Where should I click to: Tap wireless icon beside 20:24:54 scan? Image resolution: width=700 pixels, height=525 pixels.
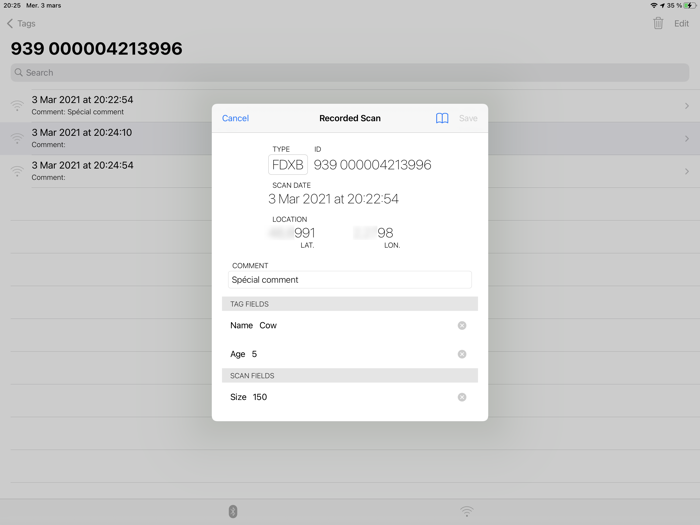coord(17,171)
